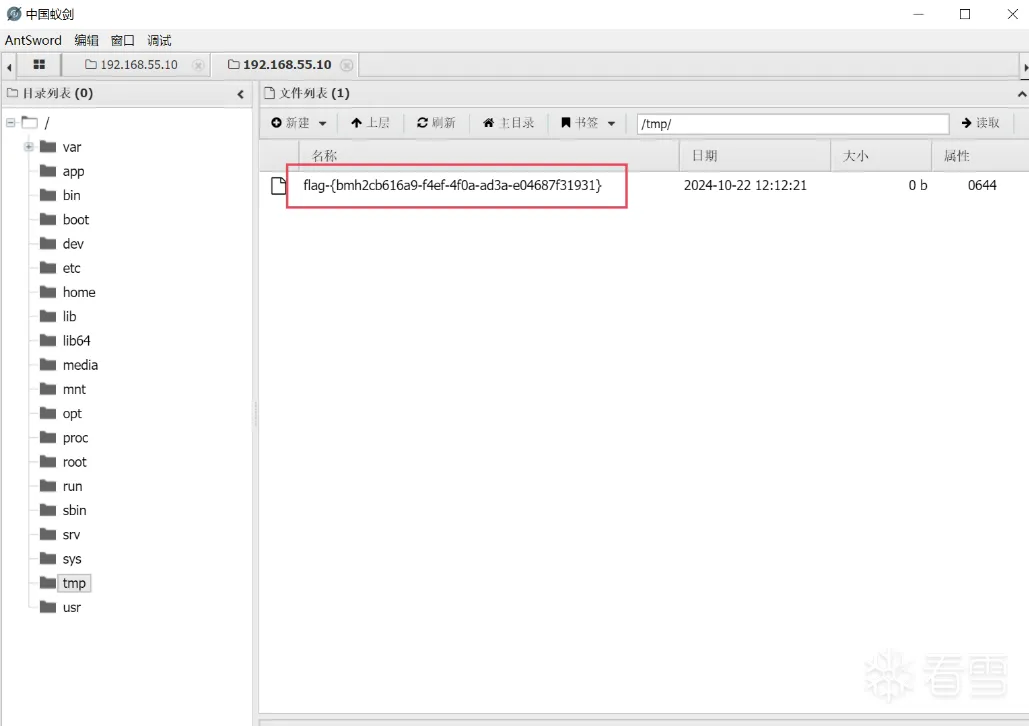Open the 新建 dropdown
Screen dimensions: 1029x726
(x=299, y=123)
